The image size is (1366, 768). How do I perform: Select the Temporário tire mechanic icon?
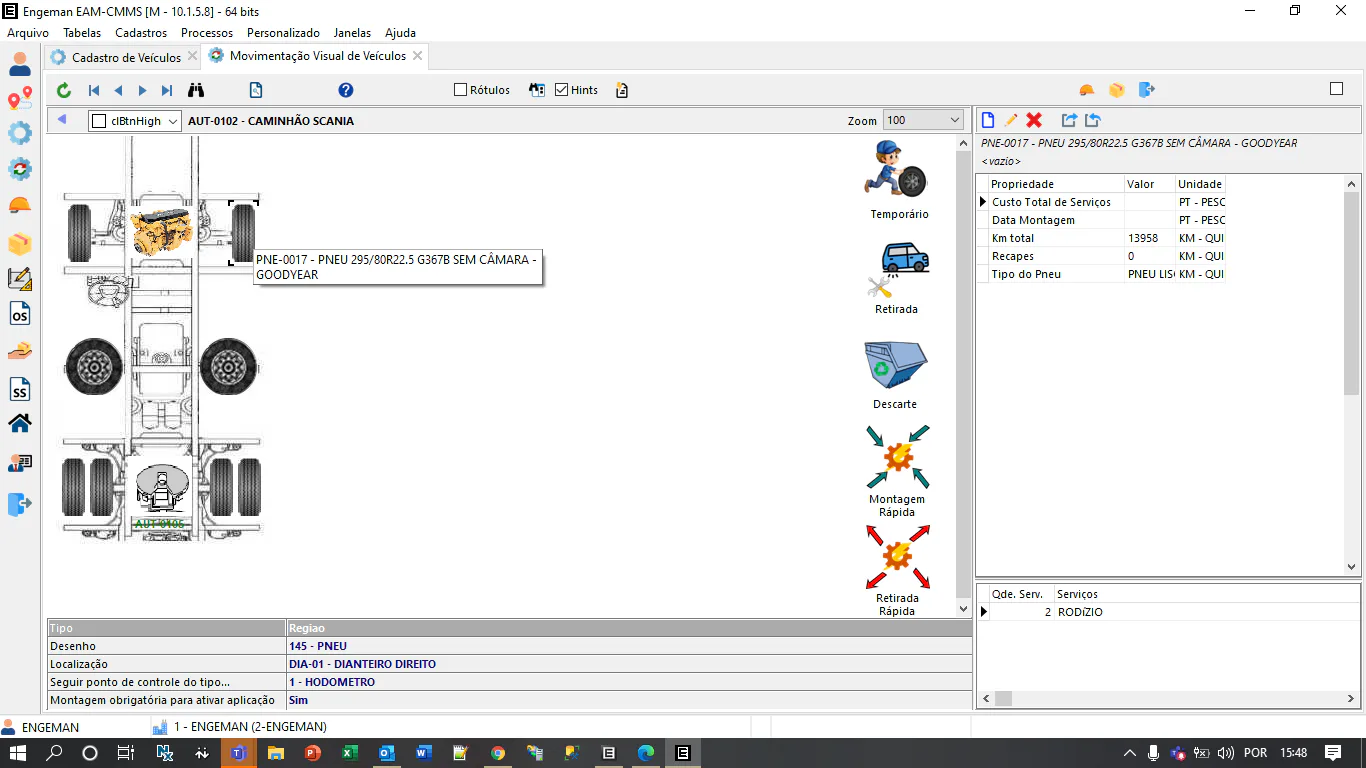(x=897, y=168)
